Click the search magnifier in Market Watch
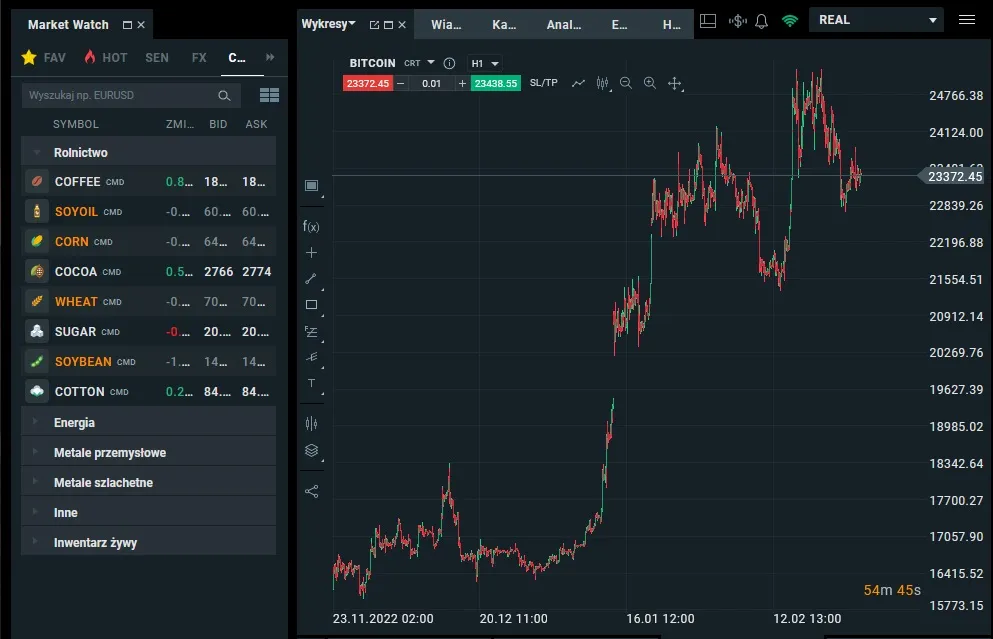Viewport: 993px width, 639px height. (x=224, y=96)
